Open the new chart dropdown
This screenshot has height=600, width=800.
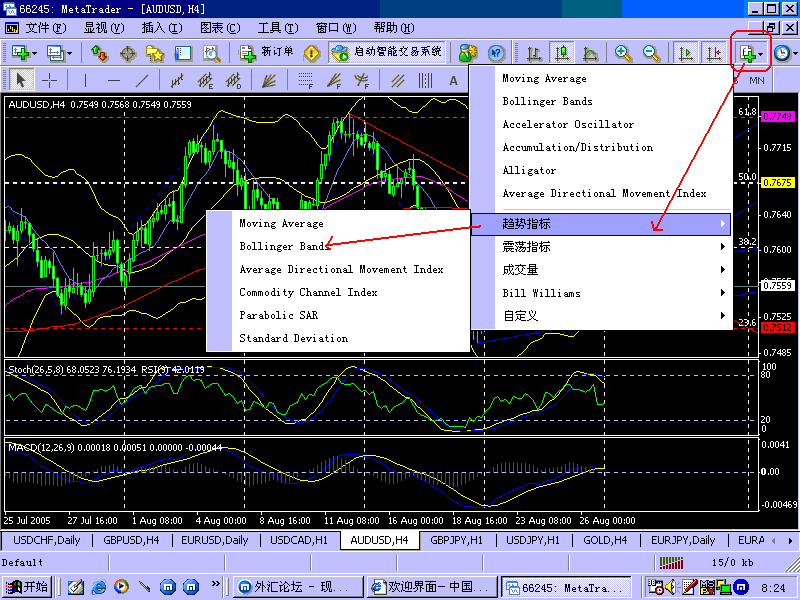[22, 53]
